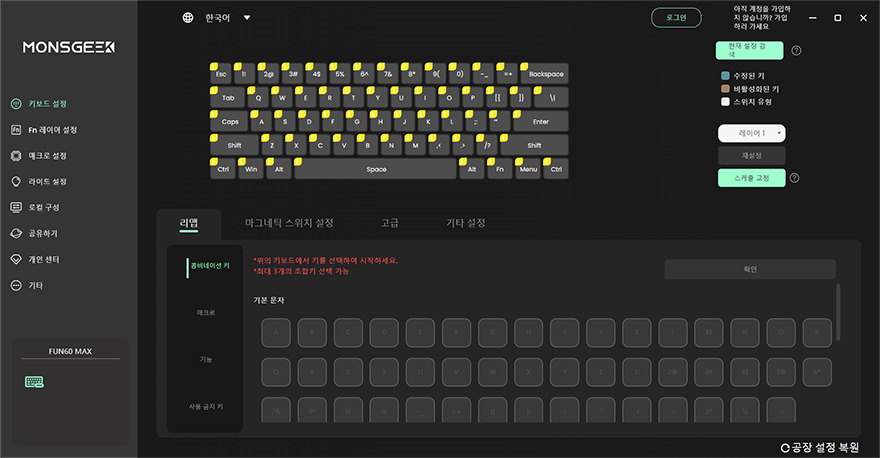This screenshot has width=880, height=458.
Task: Choose letter A in the 기본 문자 grid
Action: click(276, 332)
